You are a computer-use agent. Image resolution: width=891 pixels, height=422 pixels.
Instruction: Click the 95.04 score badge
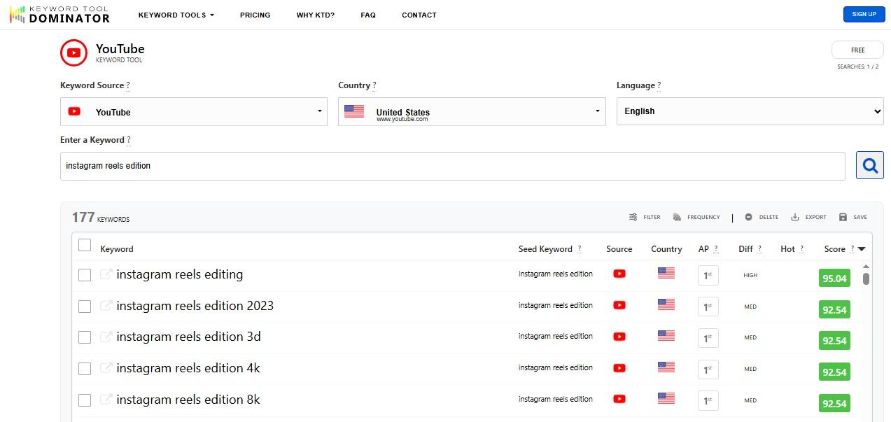coord(835,278)
